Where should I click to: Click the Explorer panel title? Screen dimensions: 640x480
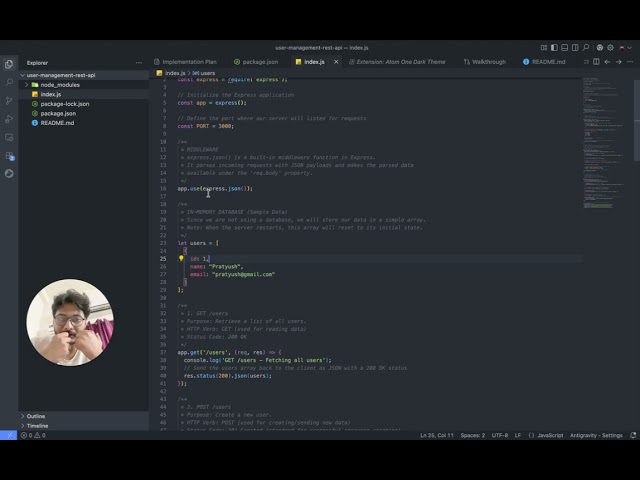point(37,63)
